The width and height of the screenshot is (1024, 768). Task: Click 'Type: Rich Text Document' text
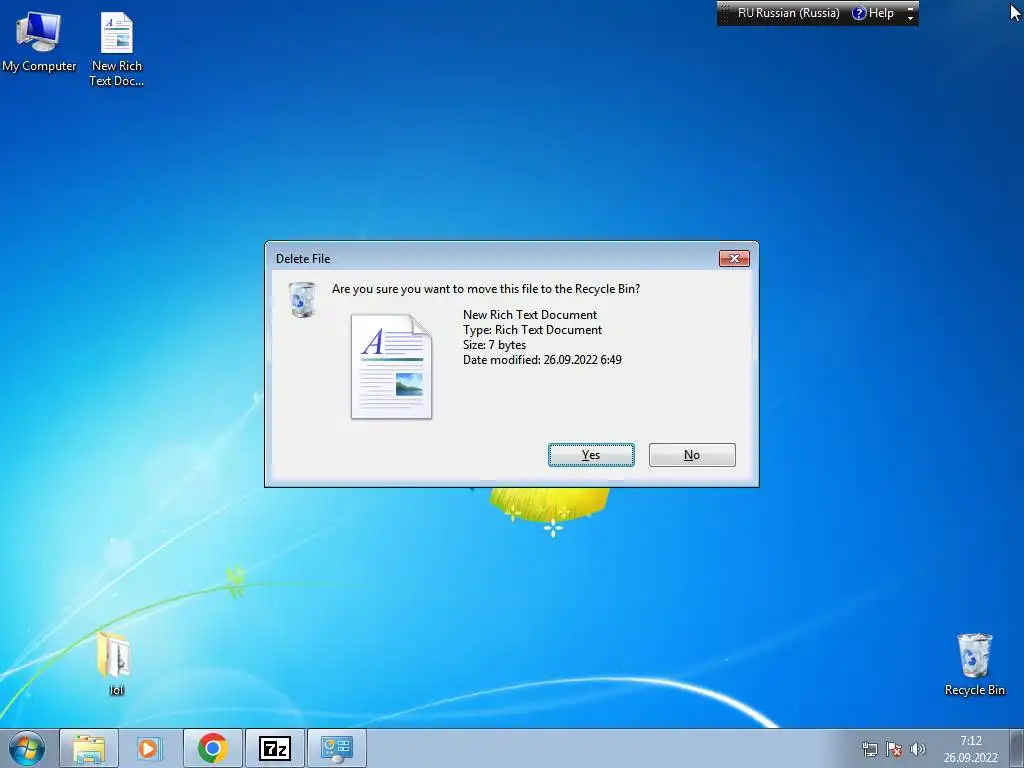tap(532, 330)
